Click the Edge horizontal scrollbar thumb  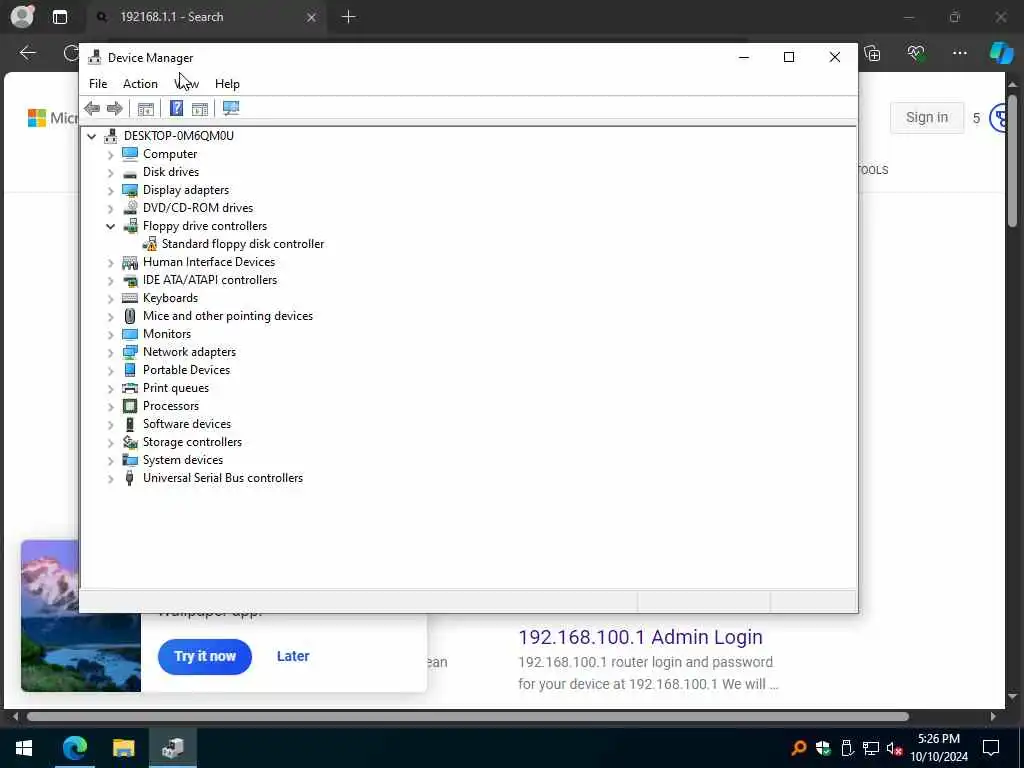(x=467, y=716)
